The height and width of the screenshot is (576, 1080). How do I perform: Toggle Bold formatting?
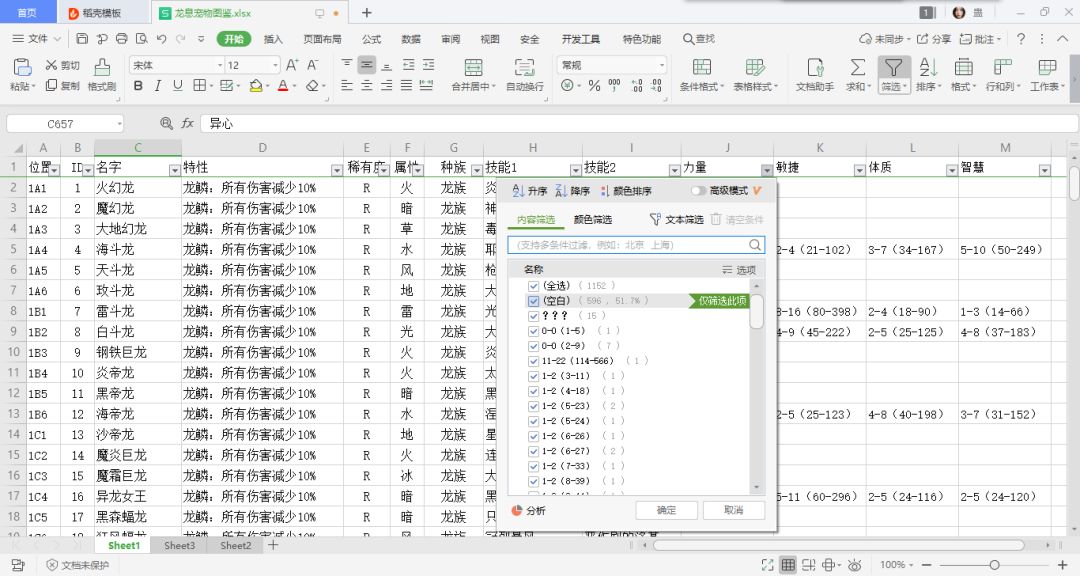(138, 86)
